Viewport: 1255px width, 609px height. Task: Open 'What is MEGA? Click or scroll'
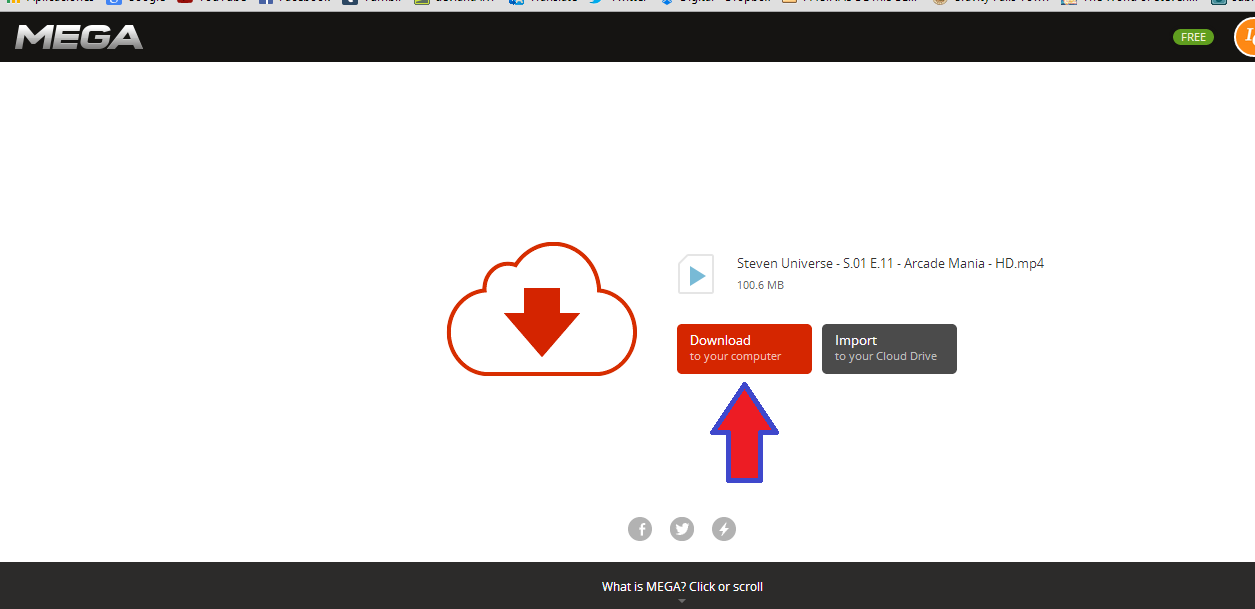pyautogui.click(x=682, y=587)
